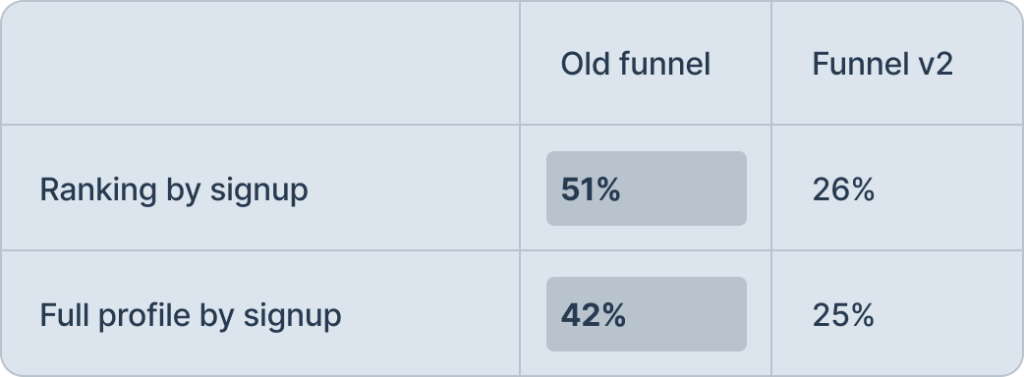
Task: Click the empty top-left header cell
Action: [260, 63]
